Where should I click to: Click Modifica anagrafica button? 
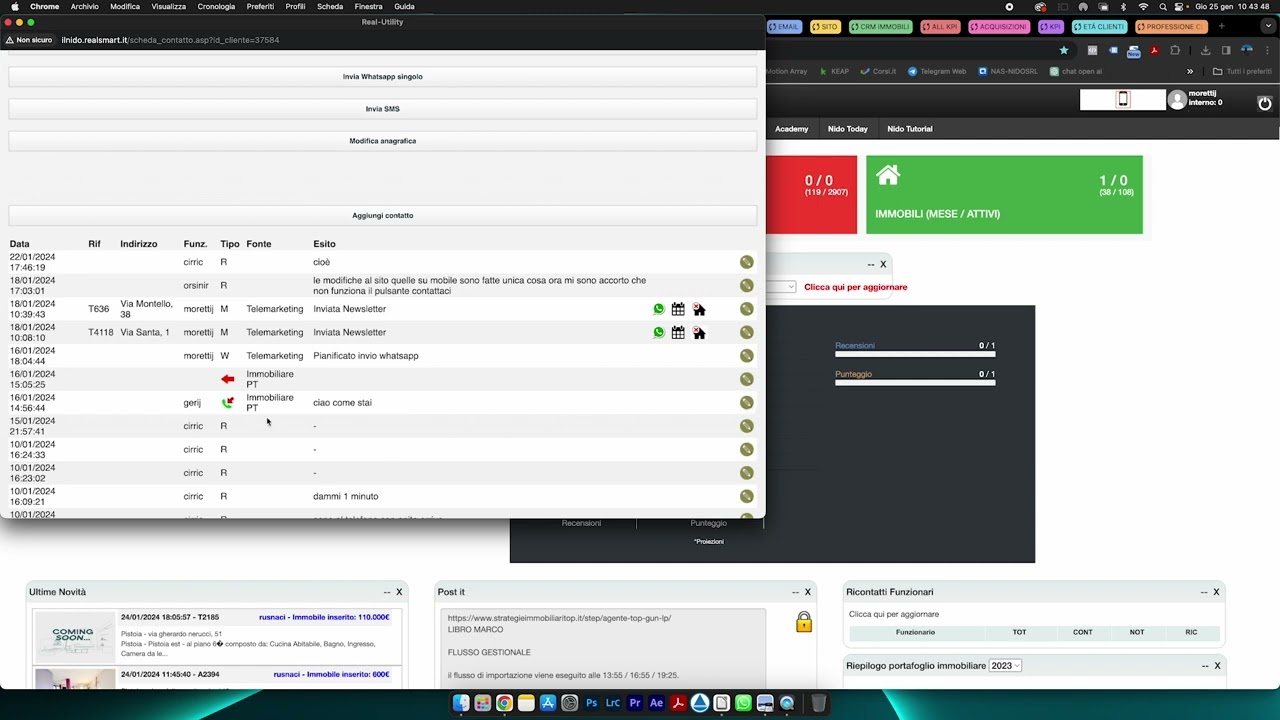coord(382,141)
